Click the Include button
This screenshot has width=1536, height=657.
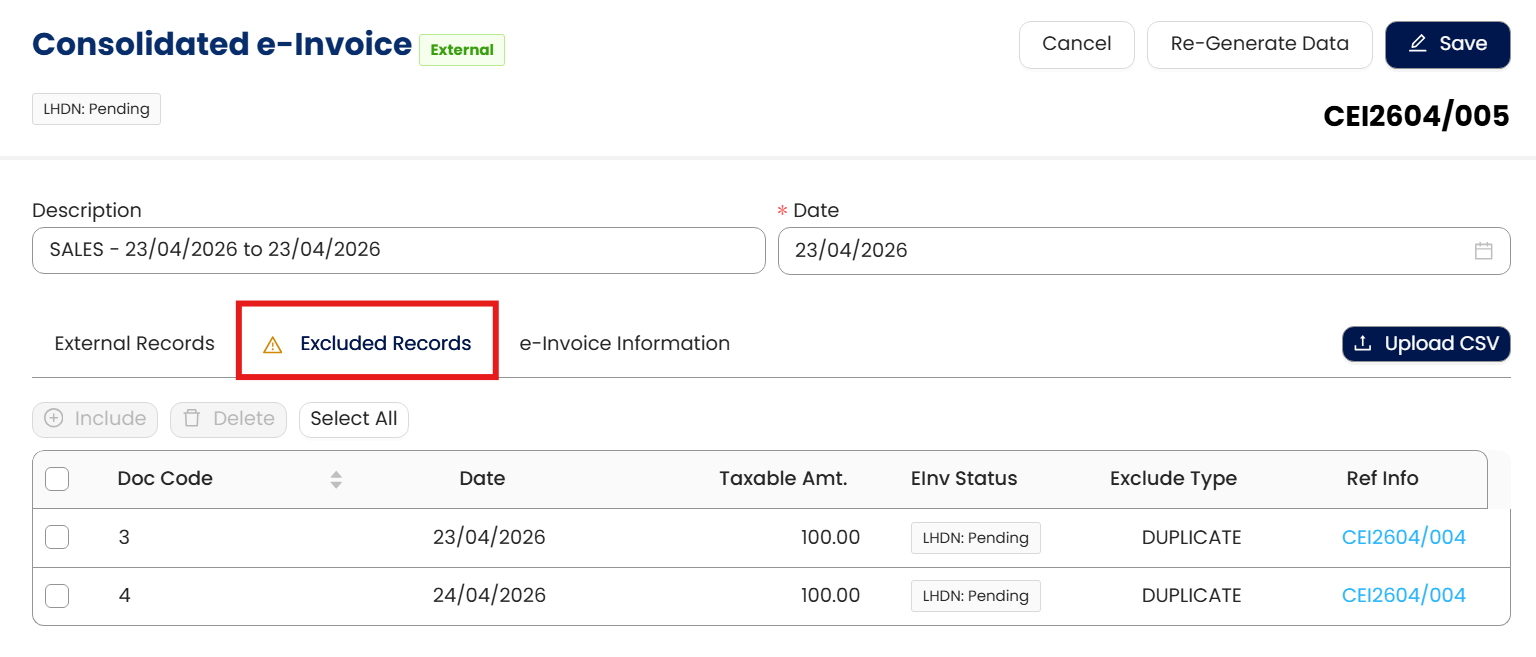click(x=96, y=419)
